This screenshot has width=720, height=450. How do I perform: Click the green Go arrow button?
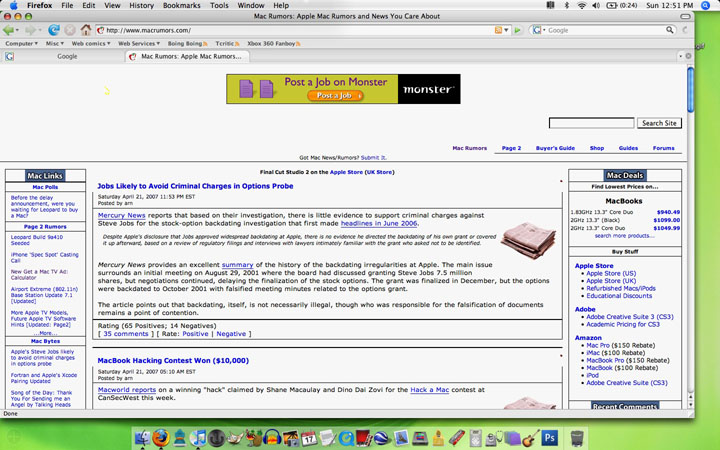click(x=518, y=30)
